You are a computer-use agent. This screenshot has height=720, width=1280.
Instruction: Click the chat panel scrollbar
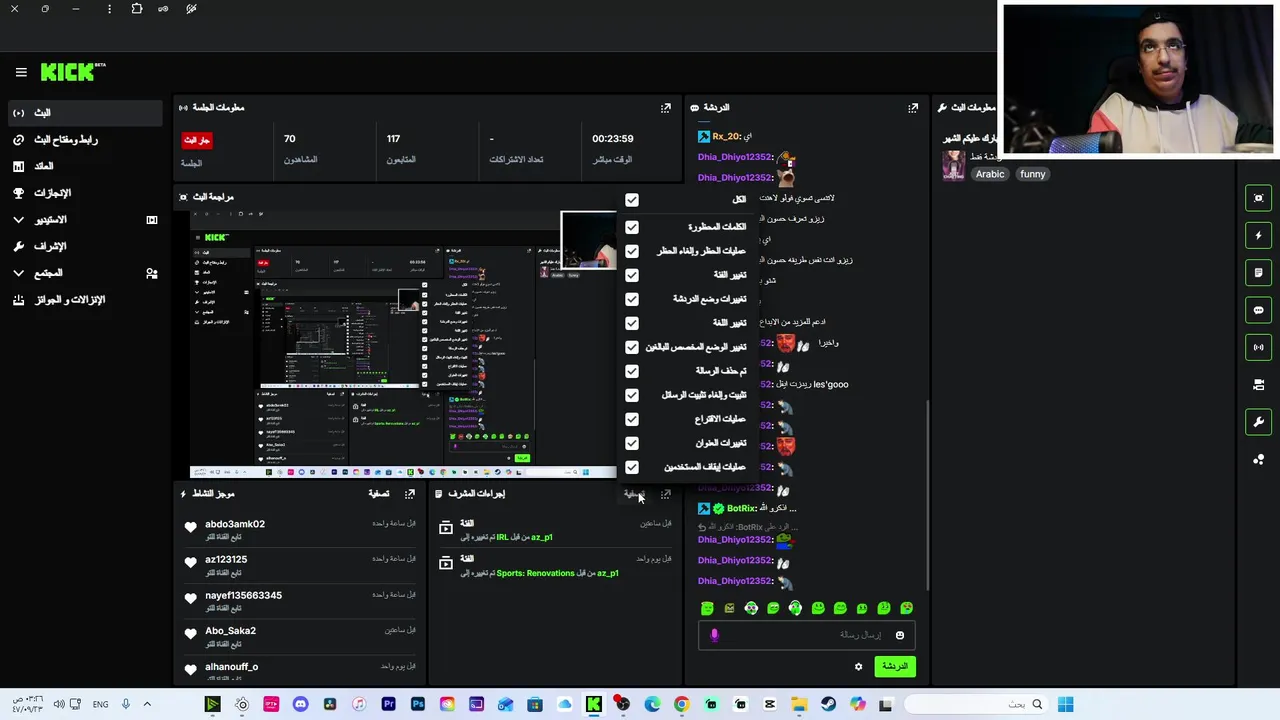tap(928, 495)
